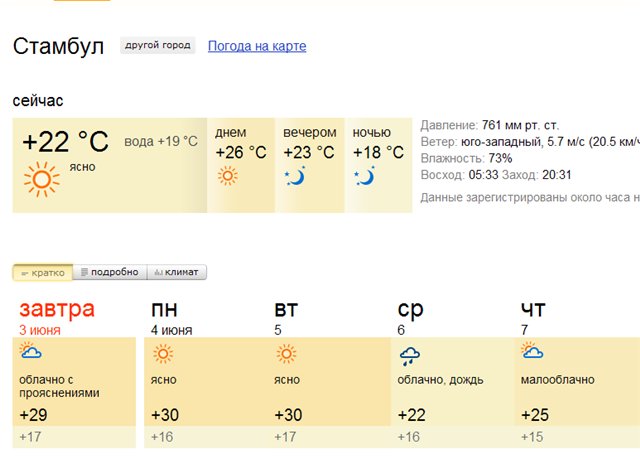Select the ср day column heading
Image resolution: width=640 pixels, height=473 pixels.
410,309
